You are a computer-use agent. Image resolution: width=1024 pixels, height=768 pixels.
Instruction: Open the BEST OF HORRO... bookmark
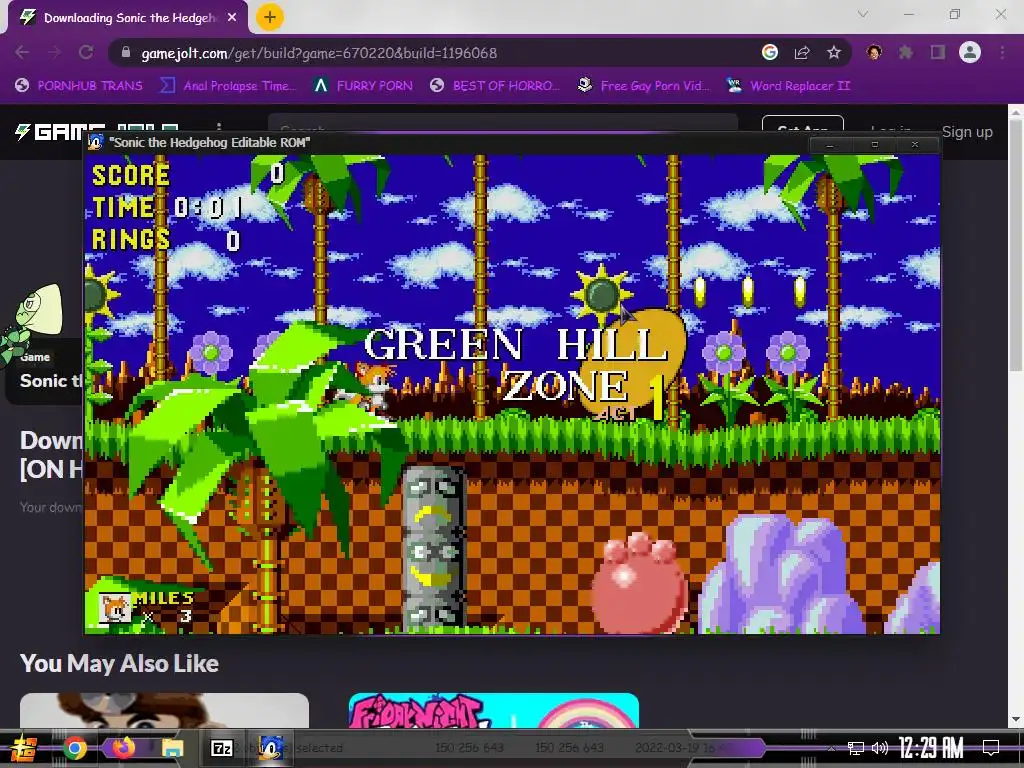click(495, 86)
